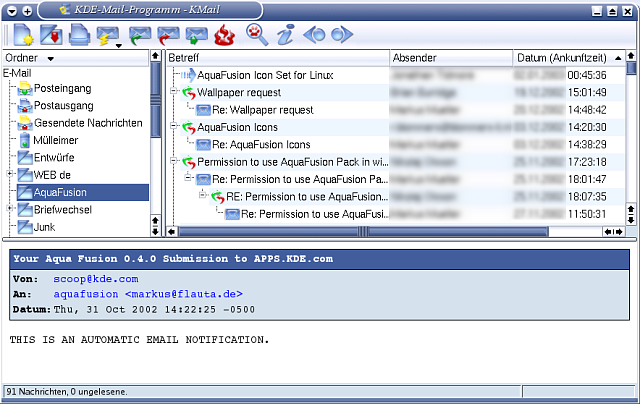This screenshot has height=405, width=640.
Task: Expand the WEB de folder
Action: tap(10, 174)
